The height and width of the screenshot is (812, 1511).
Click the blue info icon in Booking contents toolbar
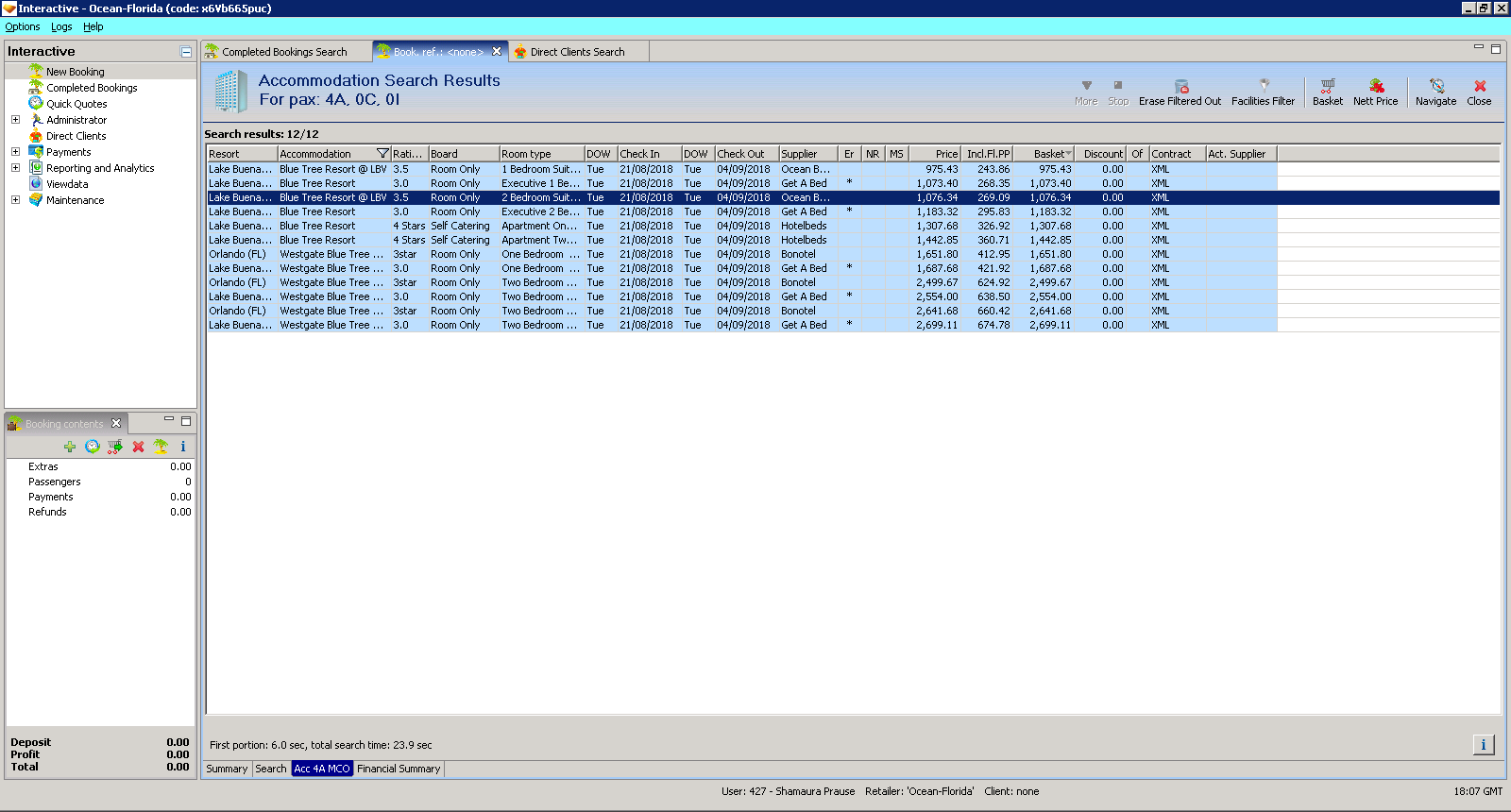coord(183,447)
